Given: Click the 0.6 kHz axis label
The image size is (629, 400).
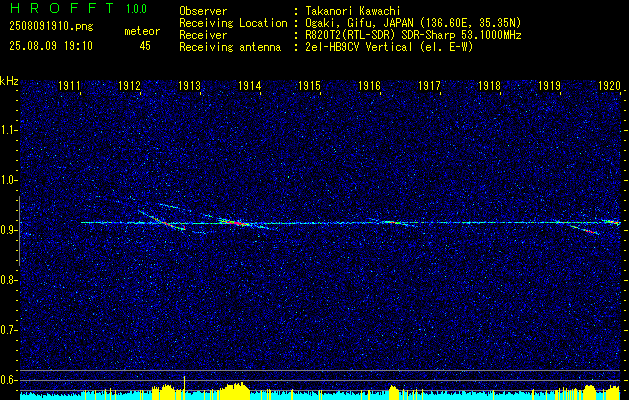Looking at the screenshot, I should click(7, 380).
